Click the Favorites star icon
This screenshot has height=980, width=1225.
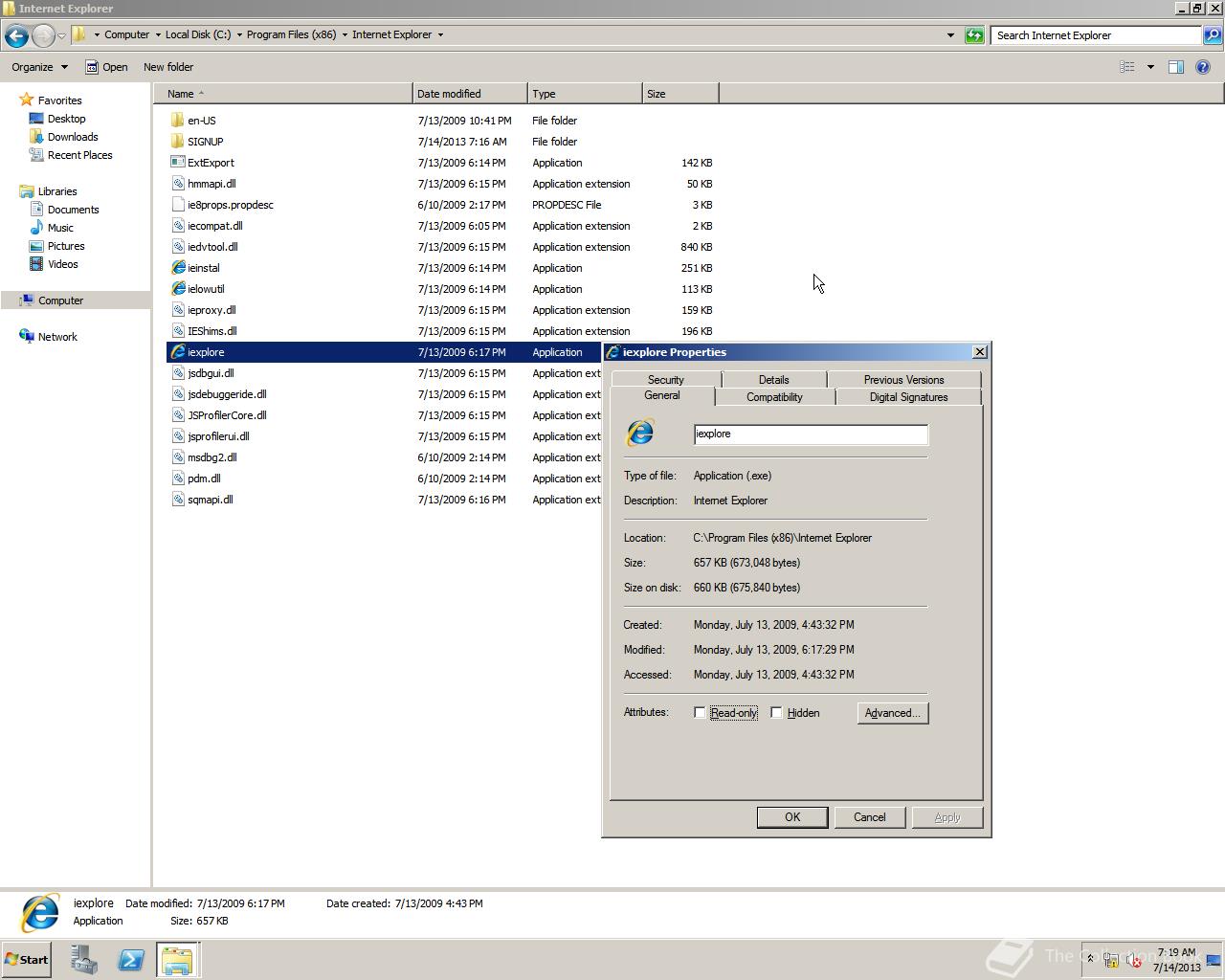pos(27,100)
